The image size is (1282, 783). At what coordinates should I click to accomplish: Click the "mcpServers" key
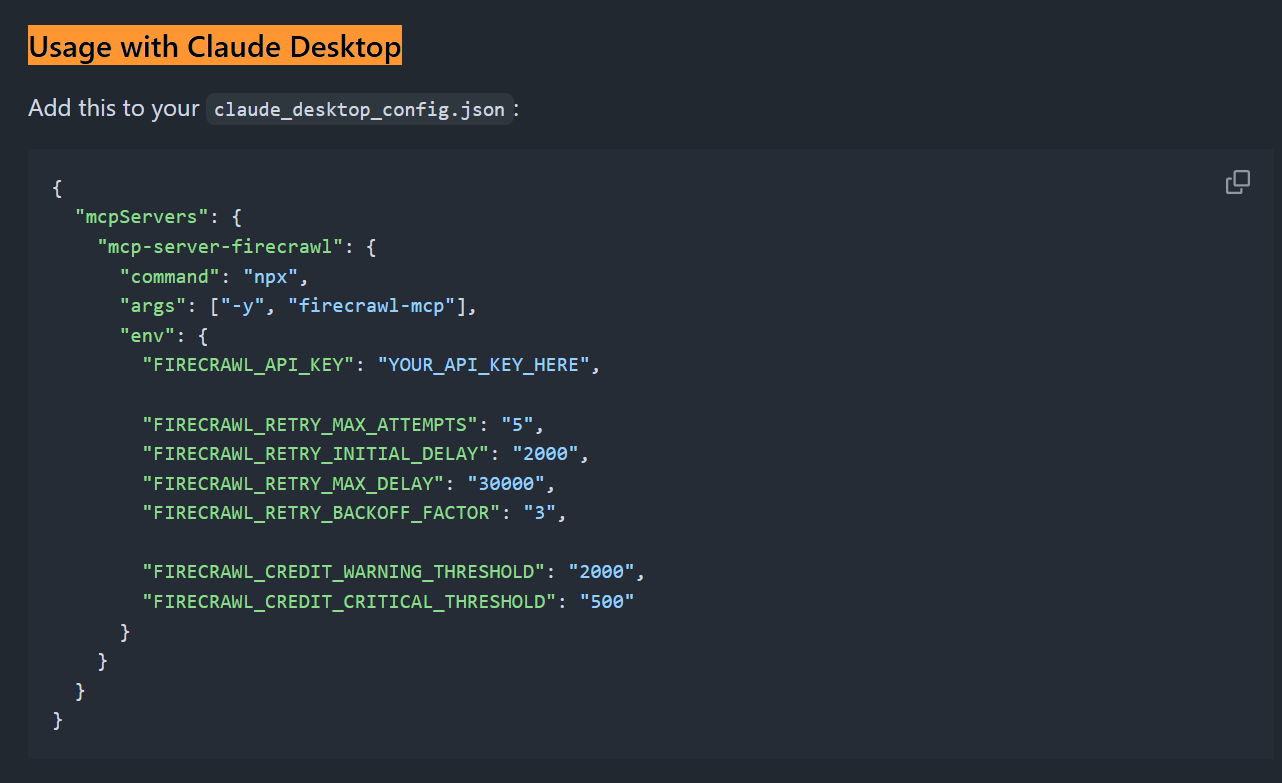pyautogui.click(x=142, y=216)
